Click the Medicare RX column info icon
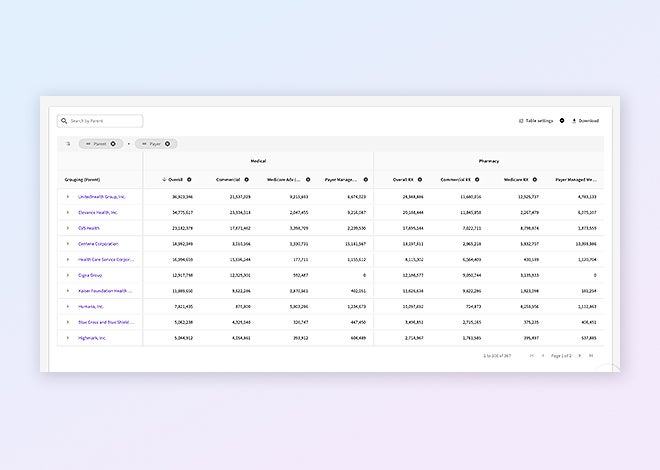 (x=535, y=180)
